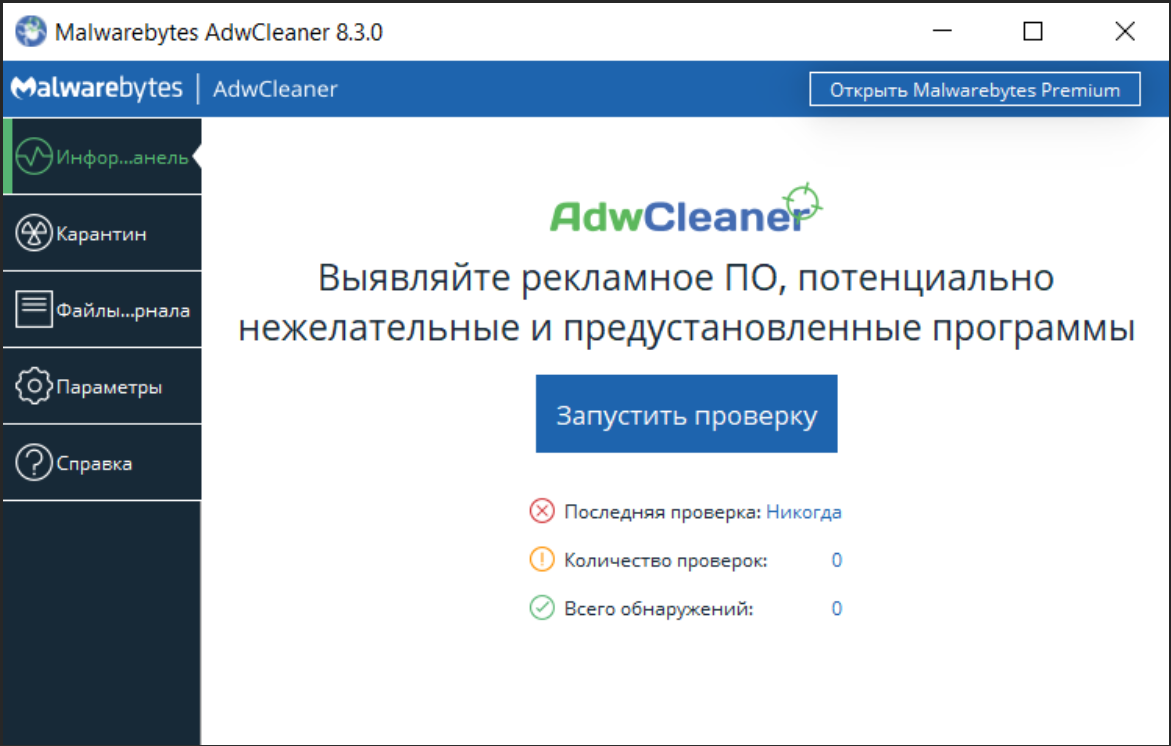Viewport: 1171px width, 746px height.
Task: Click the AdwCleaner logo with crosshair
Action: 686,209
